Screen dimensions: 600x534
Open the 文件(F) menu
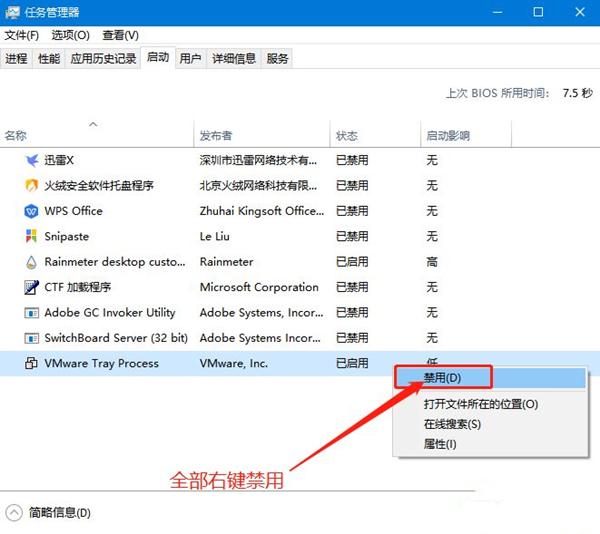pyautogui.click(x=21, y=36)
